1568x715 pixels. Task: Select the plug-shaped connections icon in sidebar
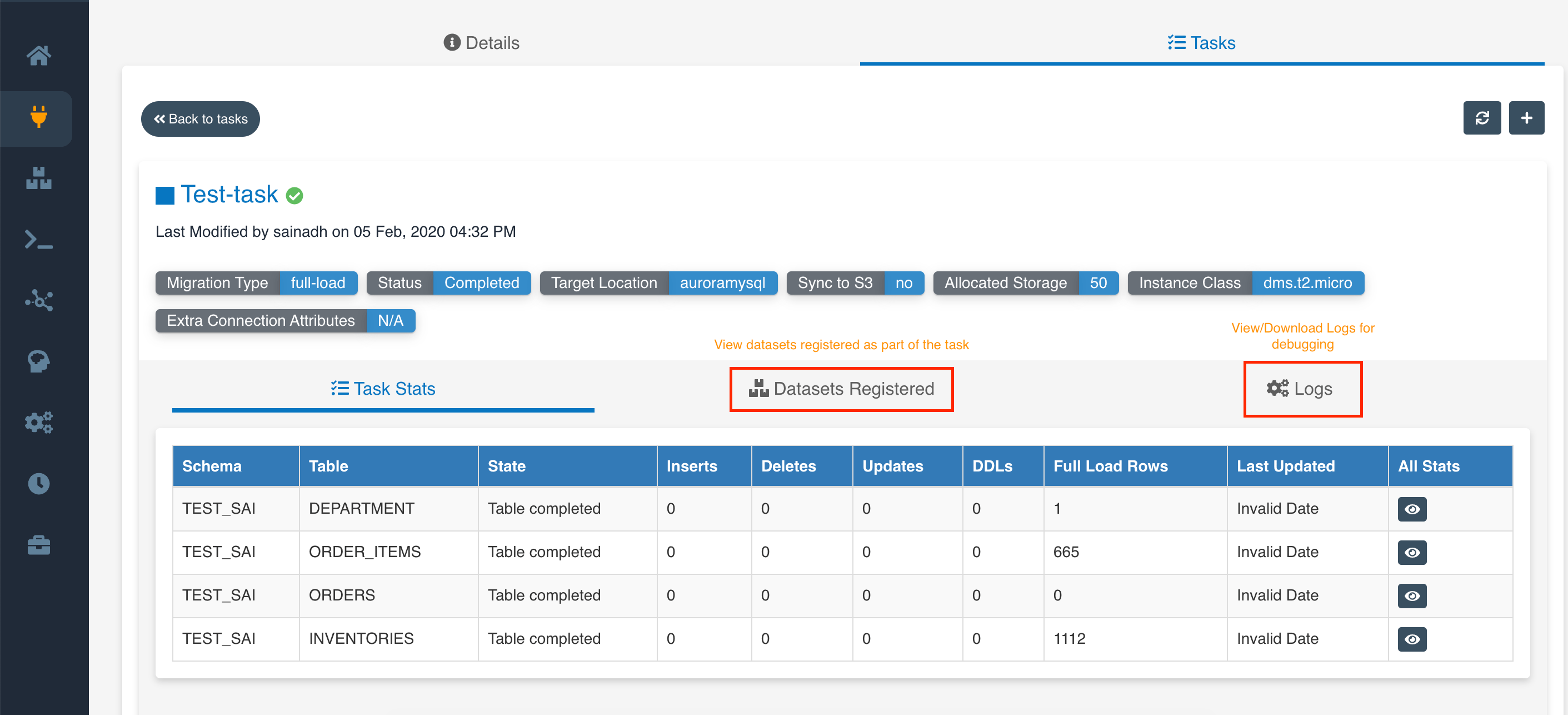point(38,119)
